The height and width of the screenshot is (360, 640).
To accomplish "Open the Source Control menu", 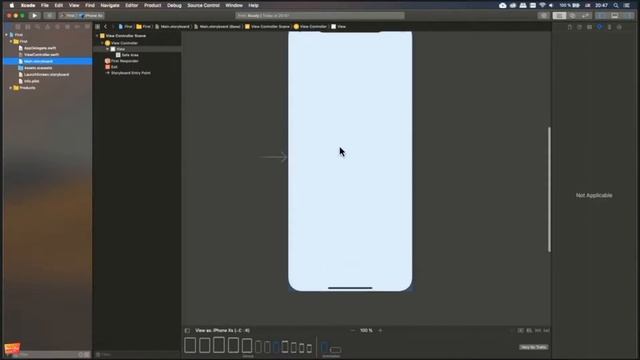I will click(x=203, y=5).
